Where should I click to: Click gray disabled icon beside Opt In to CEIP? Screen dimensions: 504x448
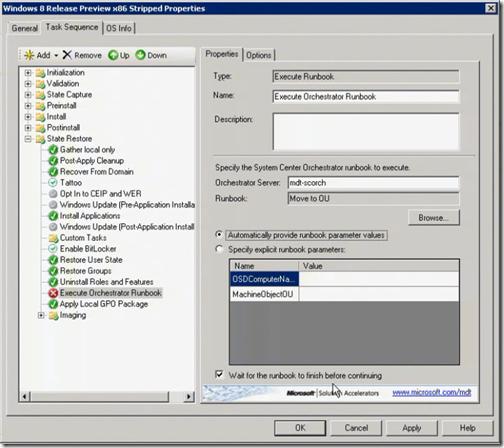pyautogui.click(x=53, y=194)
